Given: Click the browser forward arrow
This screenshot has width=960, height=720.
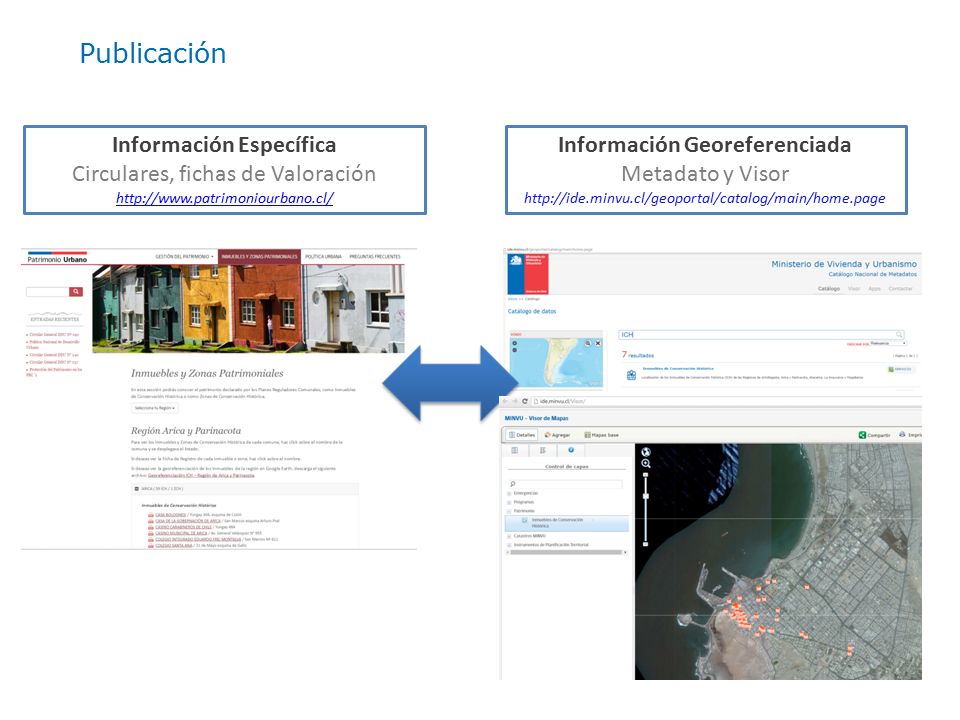Looking at the screenshot, I should pos(515,401).
